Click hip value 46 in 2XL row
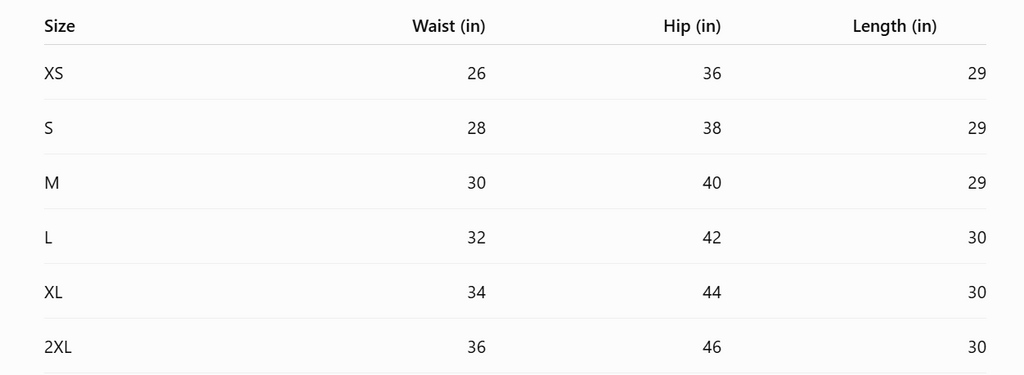This screenshot has width=1024, height=375. click(x=712, y=348)
